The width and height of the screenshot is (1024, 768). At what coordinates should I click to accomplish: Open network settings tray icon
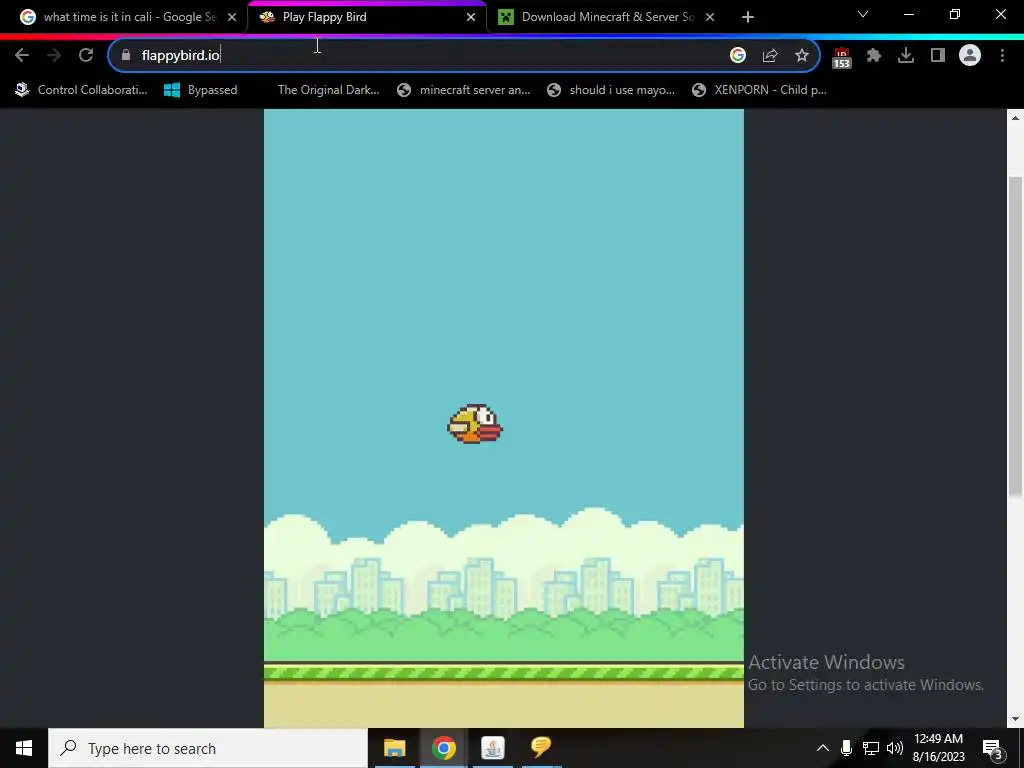tap(871, 748)
